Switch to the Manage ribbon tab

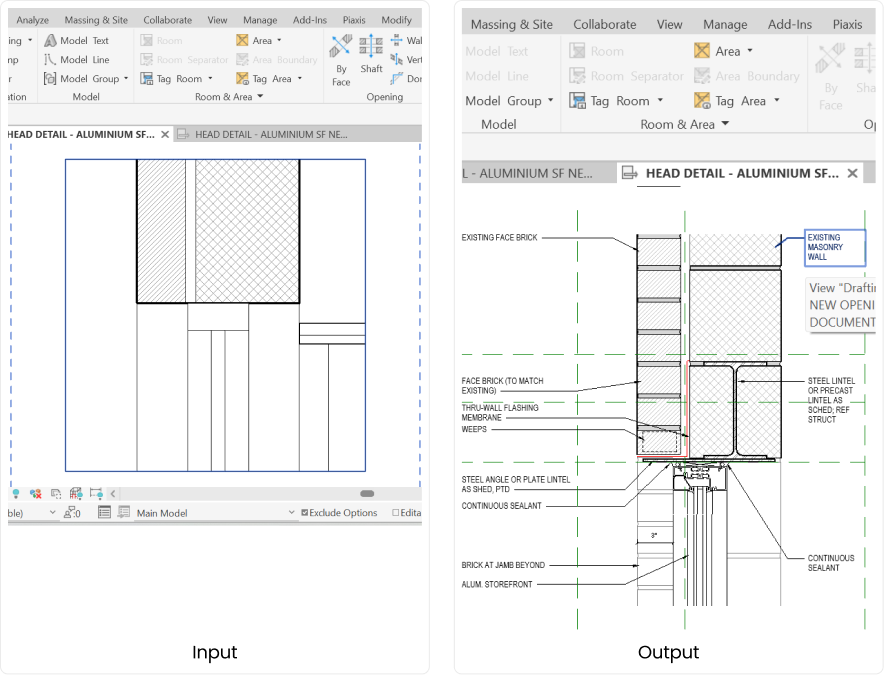coord(259,19)
